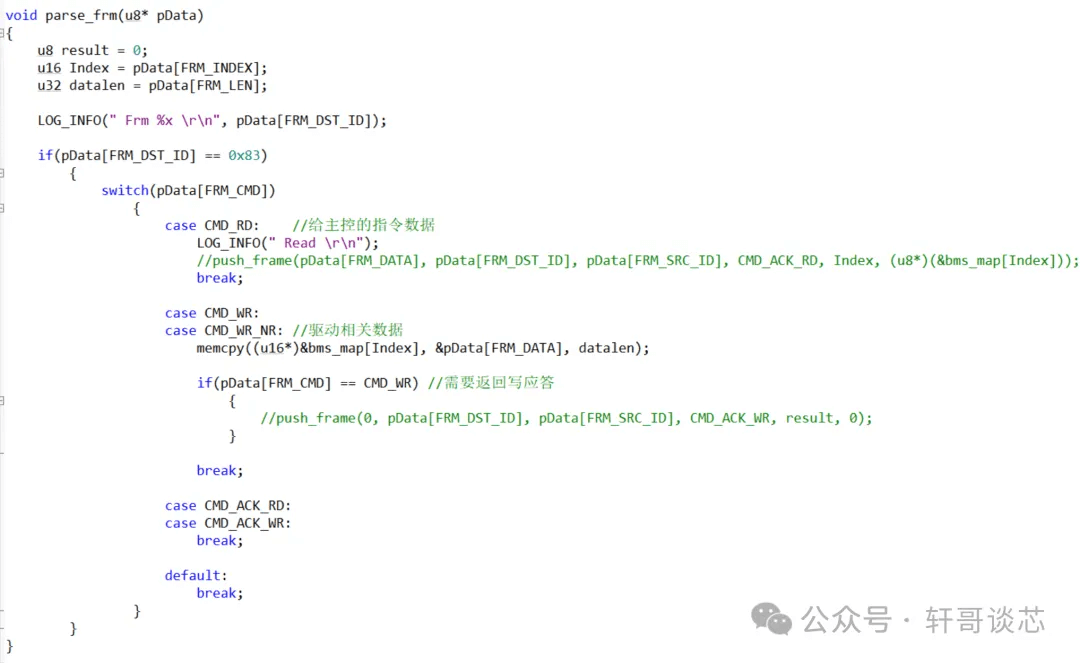Click the LOG_INFO " Read \r\n" statement
This screenshot has width=1080, height=663.
(x=288, y=243)
